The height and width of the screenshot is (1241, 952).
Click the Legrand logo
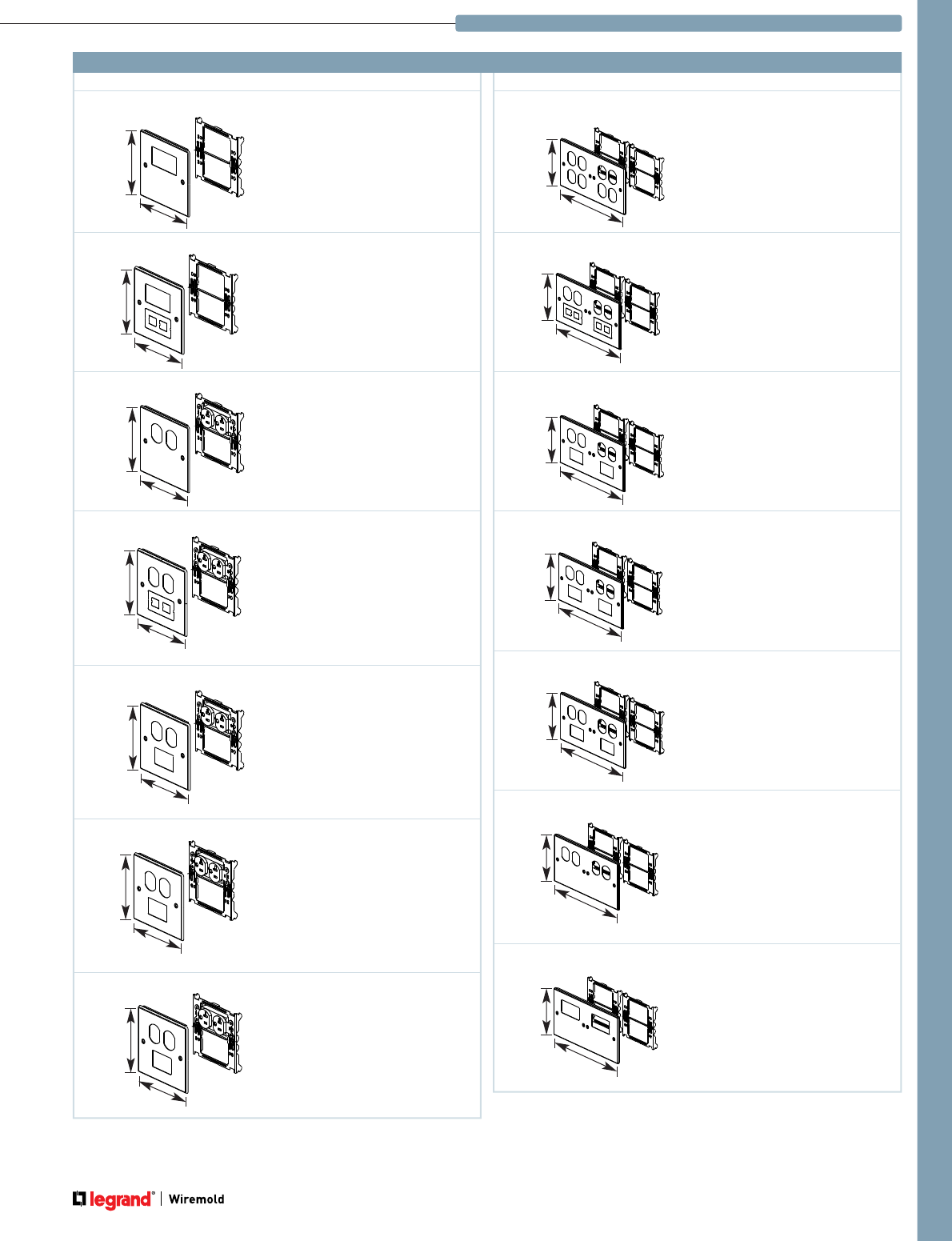113,1199
